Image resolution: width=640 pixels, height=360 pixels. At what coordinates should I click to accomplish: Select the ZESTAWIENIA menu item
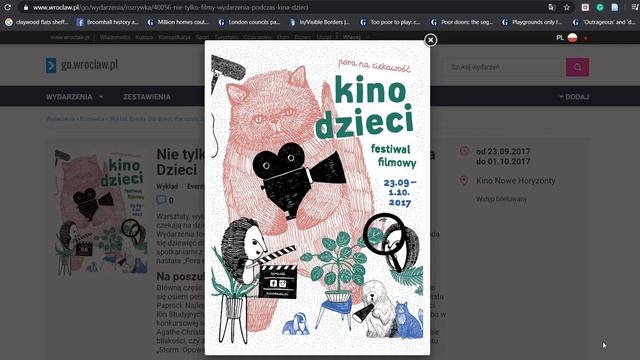147,97
